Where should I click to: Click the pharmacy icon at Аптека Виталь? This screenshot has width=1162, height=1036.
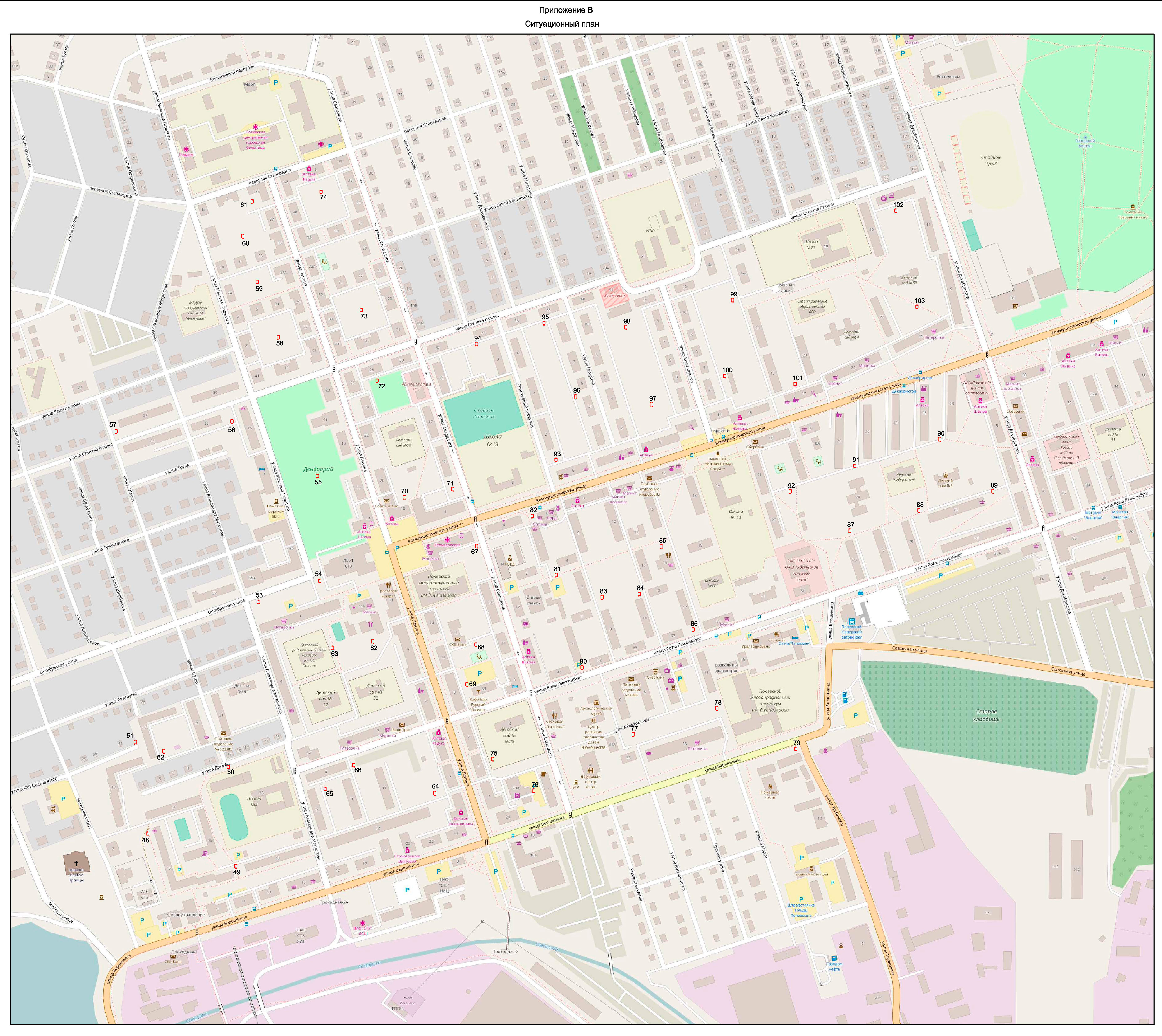click(1101, 344)
